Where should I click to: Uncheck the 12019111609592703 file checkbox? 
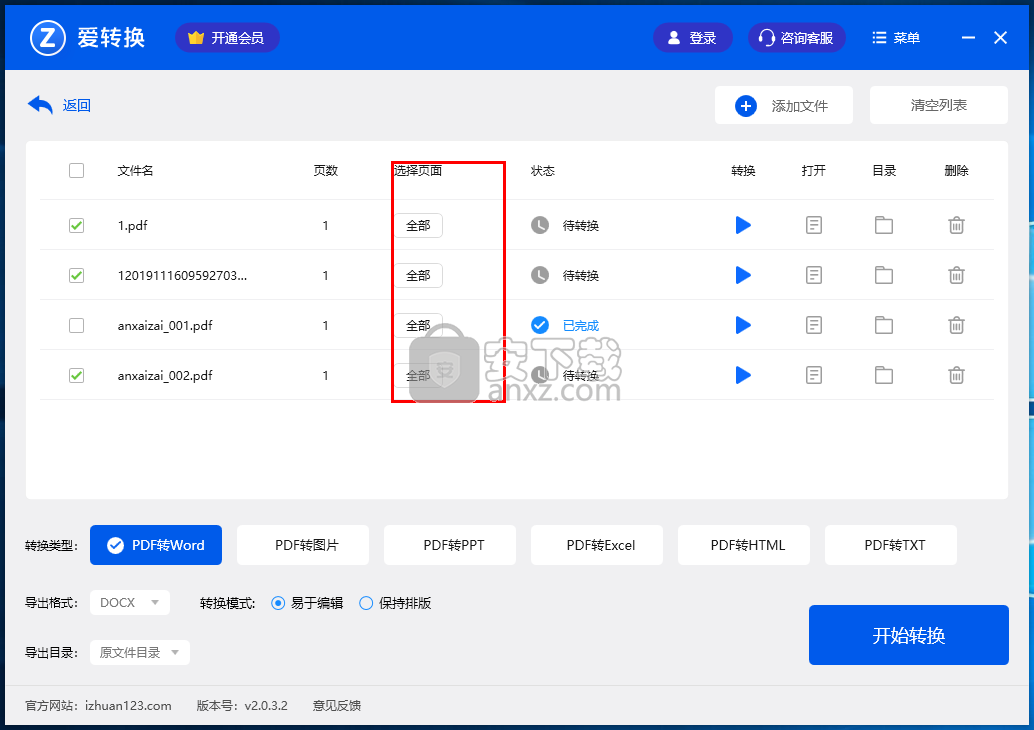[x=76, y=276]
